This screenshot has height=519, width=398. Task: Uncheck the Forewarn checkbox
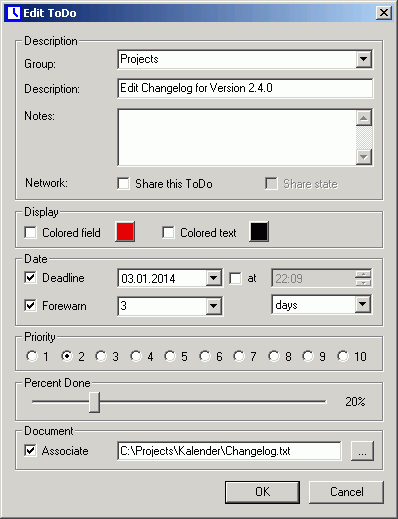tap(30, 305)
